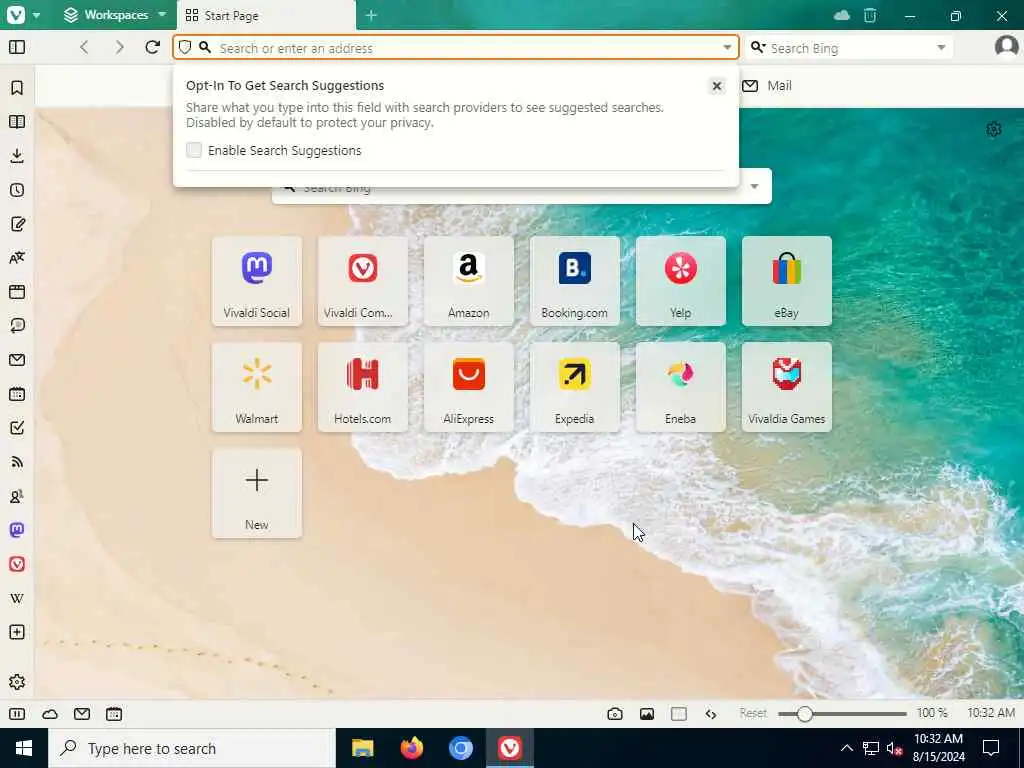
Task: Open the address bar typed history dropdown
Action: (x=727, y=47)
